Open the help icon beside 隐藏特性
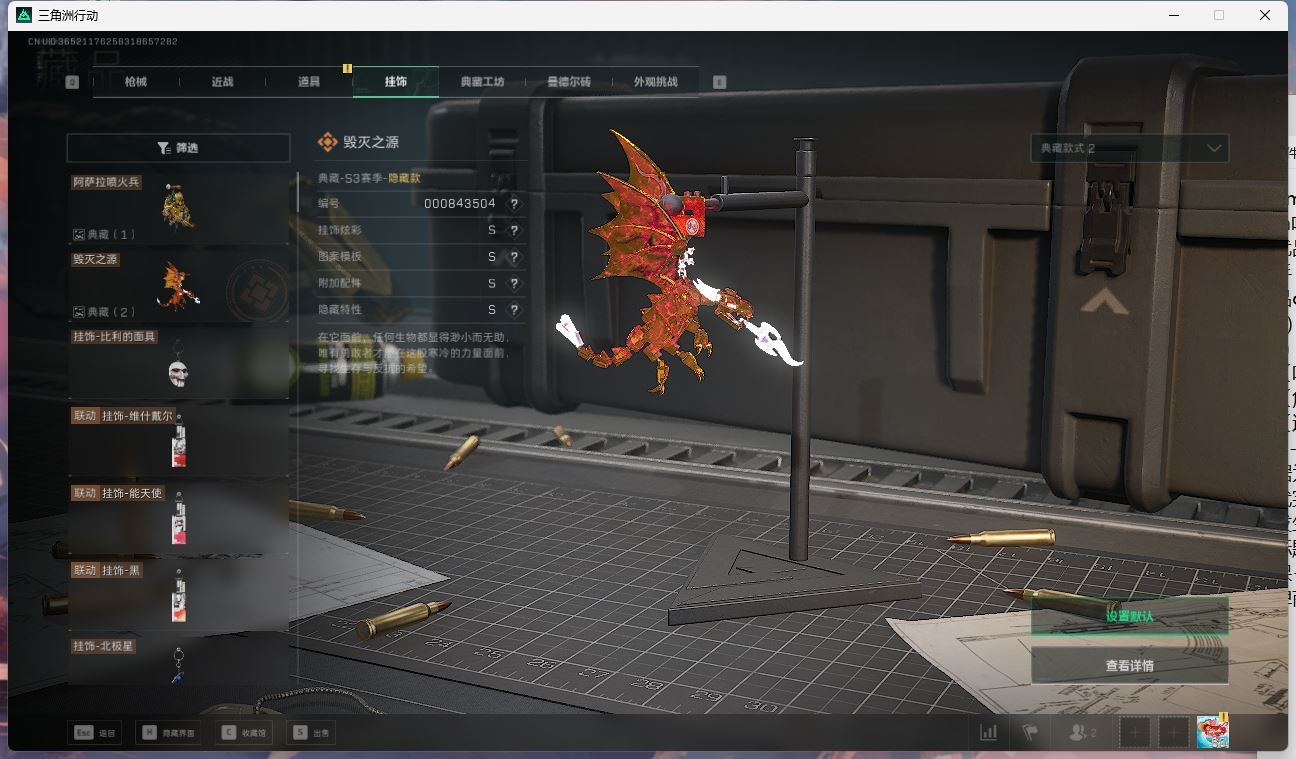The image size is (1296, 759). [x=514, y=310]
